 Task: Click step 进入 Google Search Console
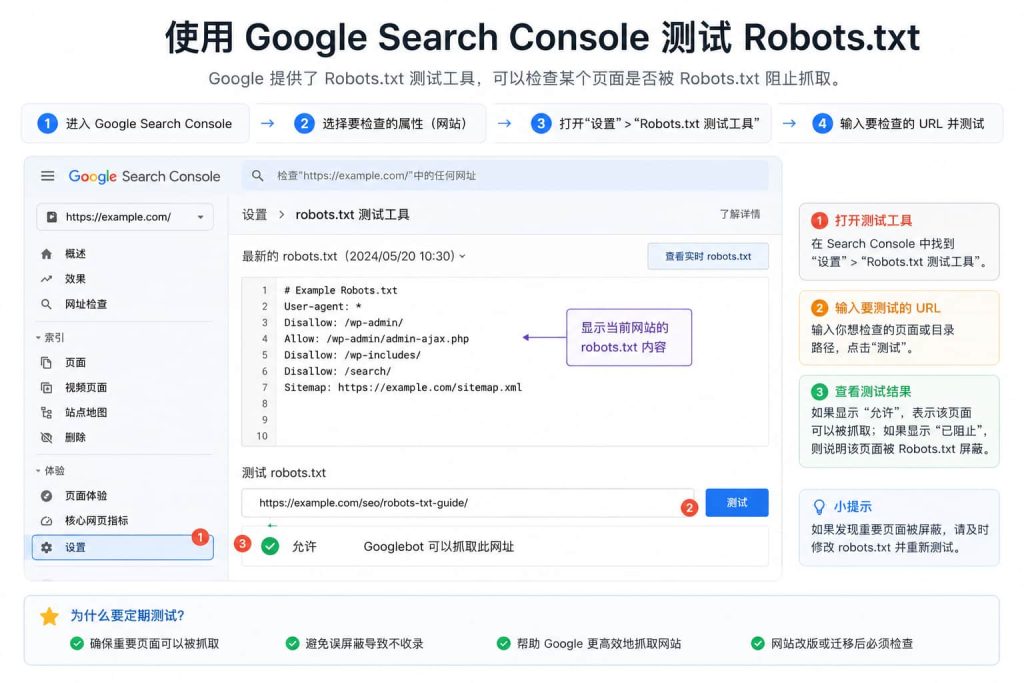tap(135, 123)
